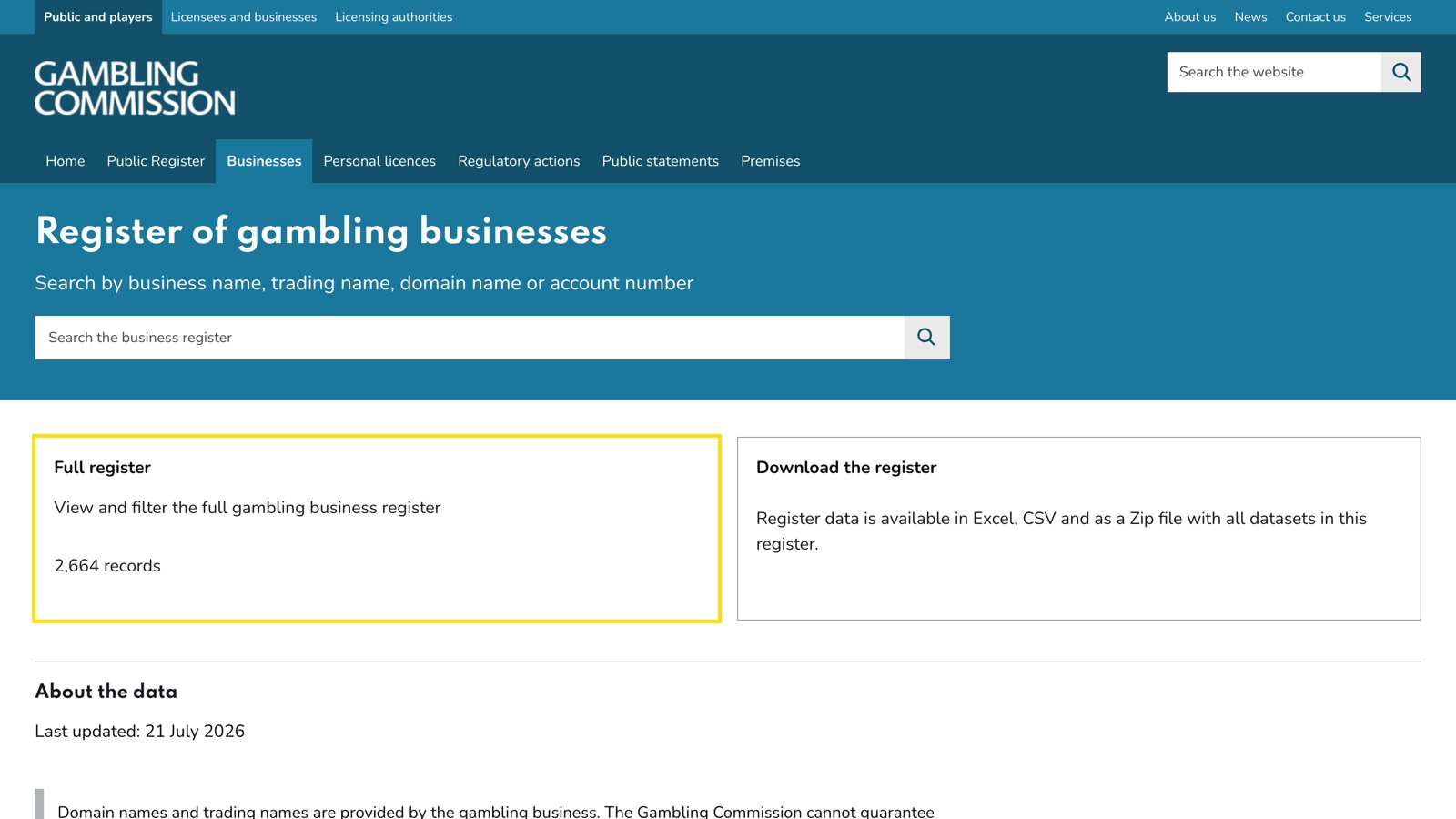Click the Home menu item
This screenshot has height=819, width=1456.
coord(66,161)
